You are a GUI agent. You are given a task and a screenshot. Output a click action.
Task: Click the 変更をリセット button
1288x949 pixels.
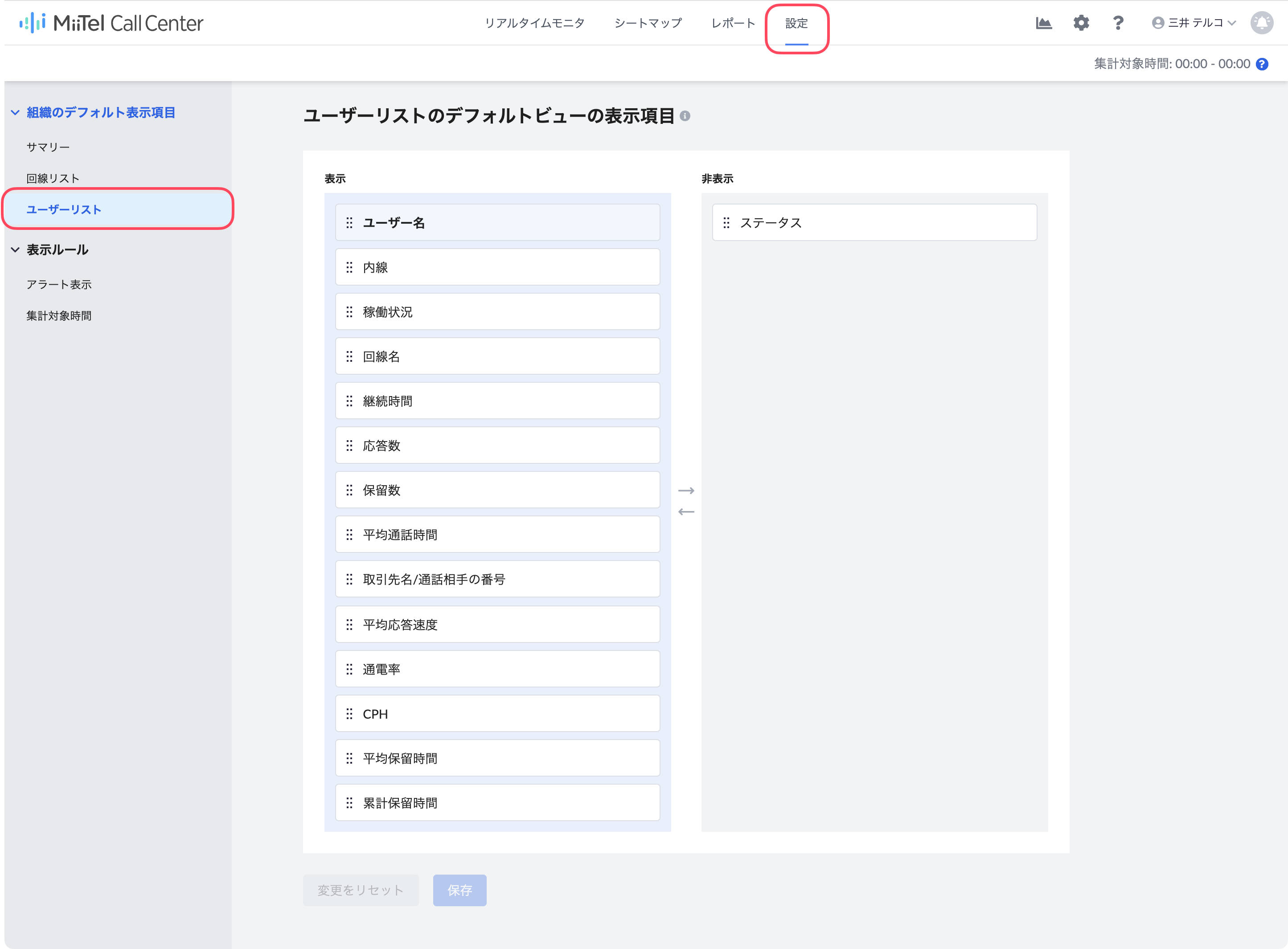point(360,890)
